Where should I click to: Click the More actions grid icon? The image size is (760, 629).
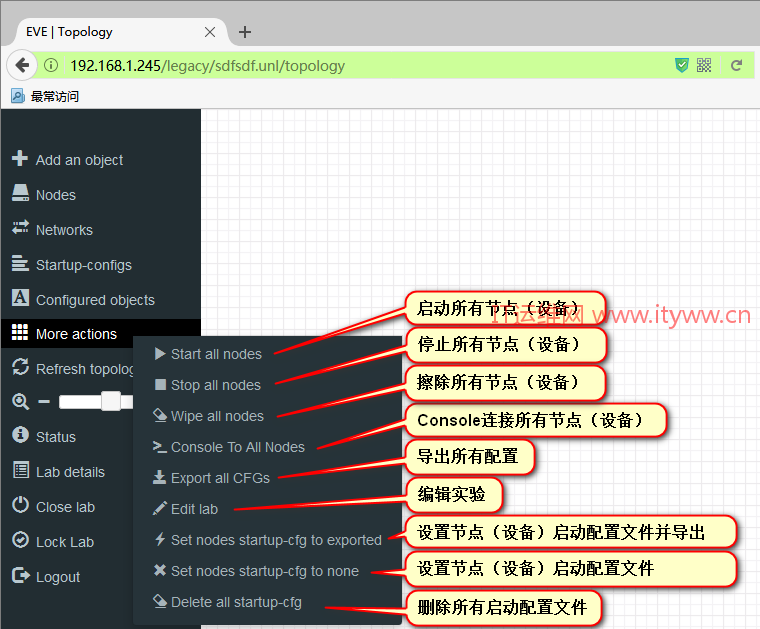(20, 332)
